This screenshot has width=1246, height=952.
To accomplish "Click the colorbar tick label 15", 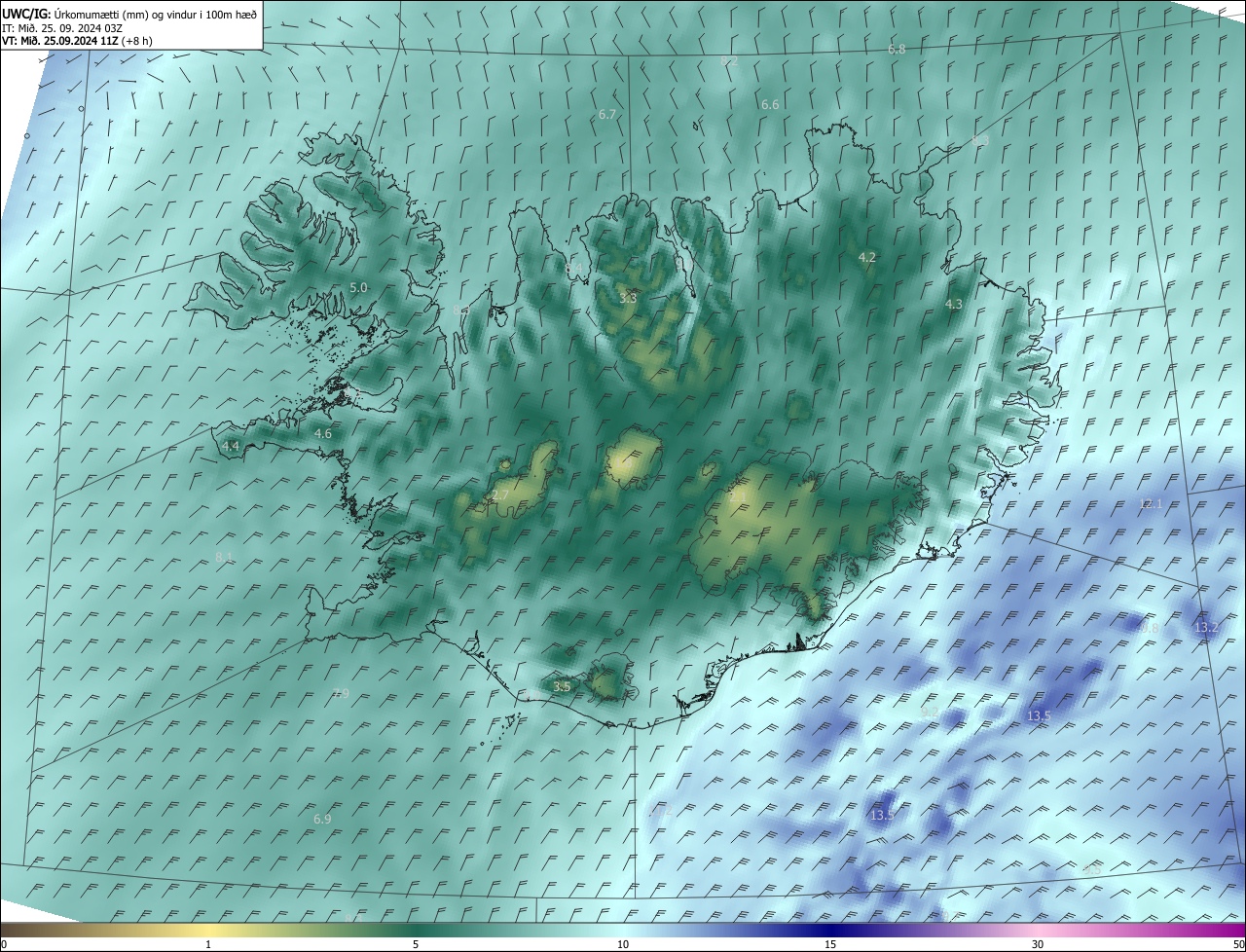I will click(830, 945).
